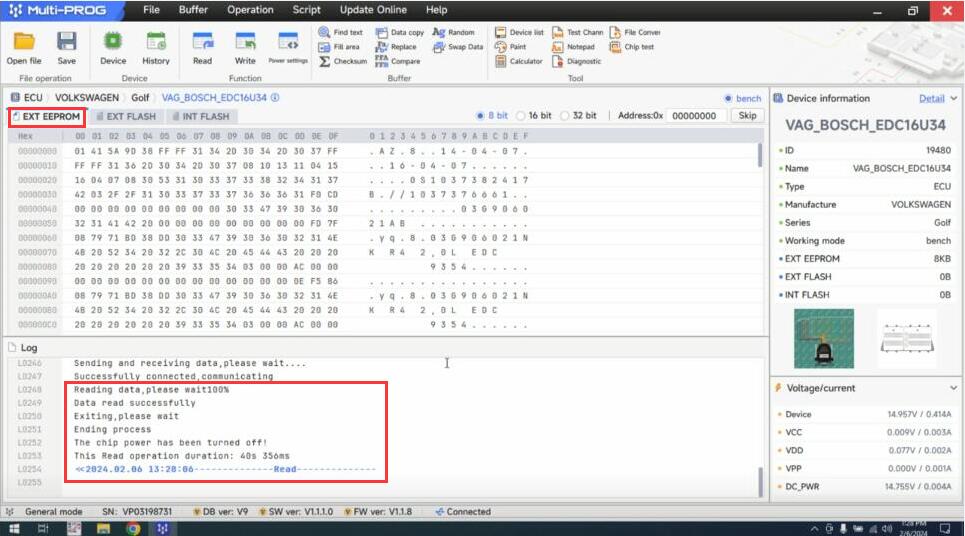Open the History list

click(156, 48)
